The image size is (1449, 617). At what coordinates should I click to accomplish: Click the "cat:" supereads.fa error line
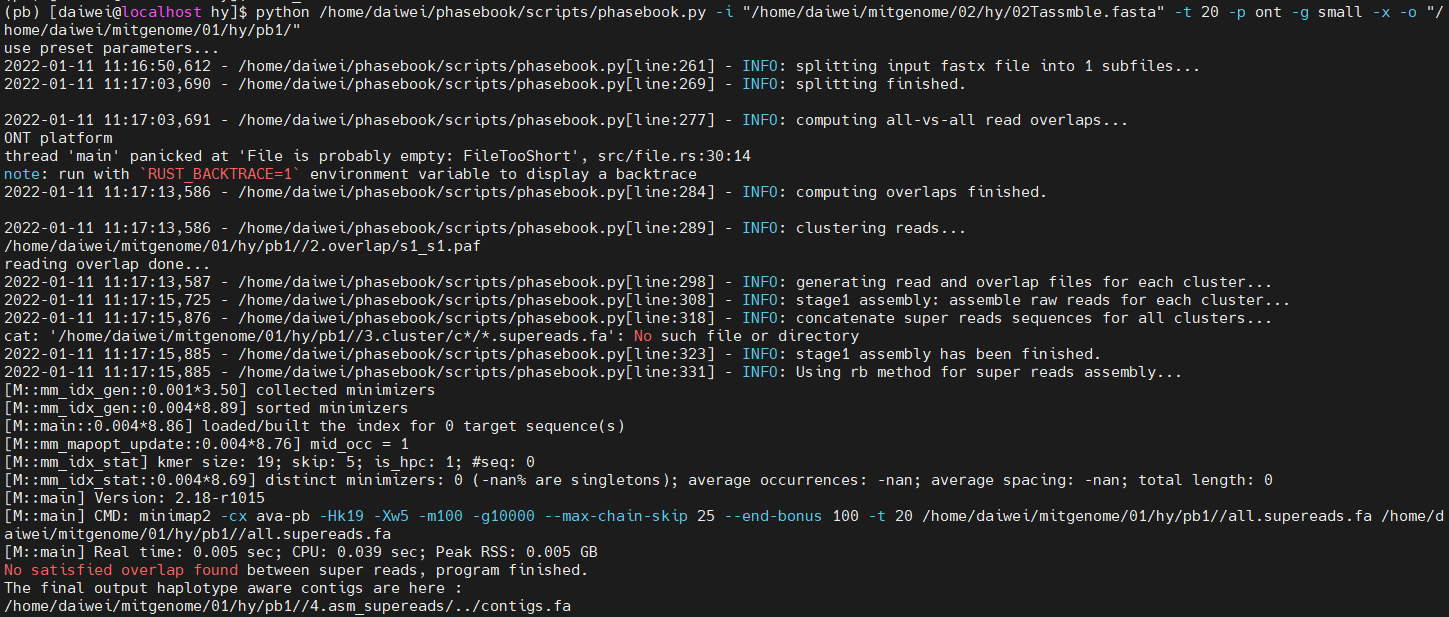point(431,336)
